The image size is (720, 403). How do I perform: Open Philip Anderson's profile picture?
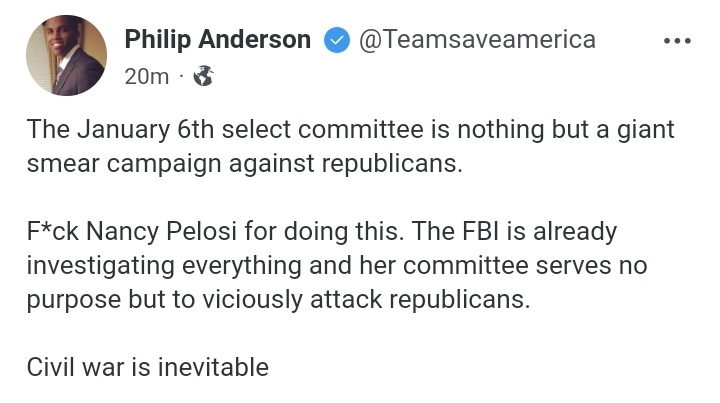(x=67, y=56)
